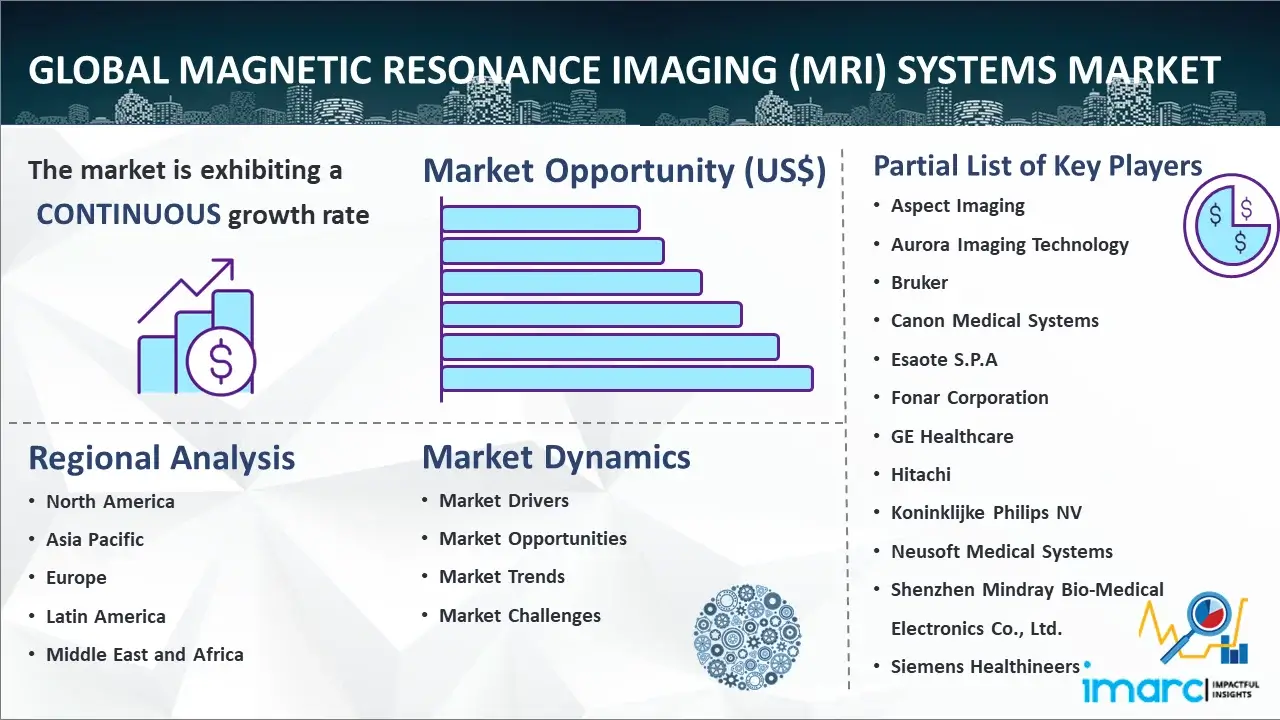This screenshot has width=1280, height=720.
Task: Choose Middle East and Africa region
Action: click(x=145, y=654)
